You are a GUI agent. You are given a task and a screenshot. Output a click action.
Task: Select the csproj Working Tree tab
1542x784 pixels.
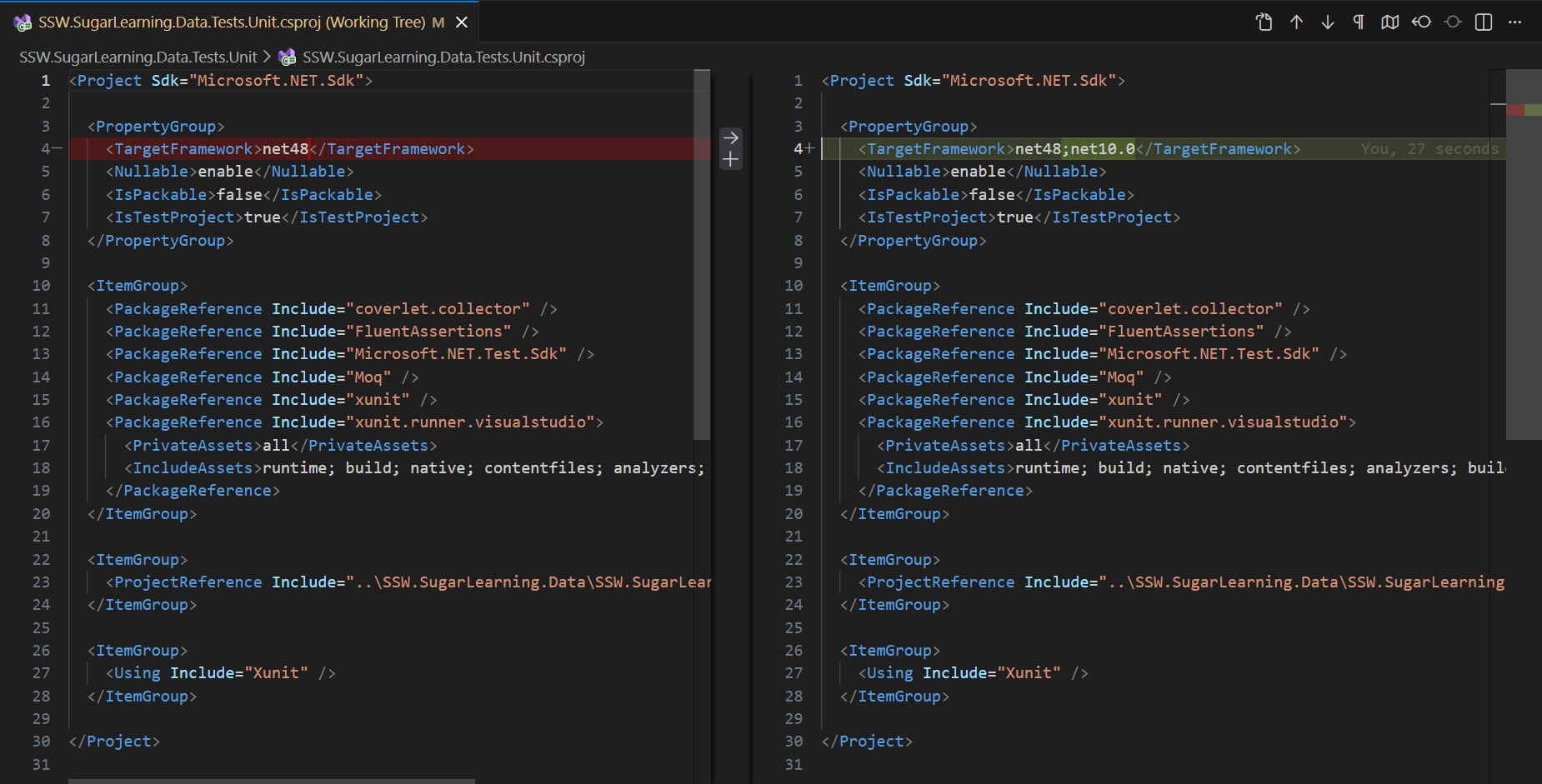tap(232, 22)
